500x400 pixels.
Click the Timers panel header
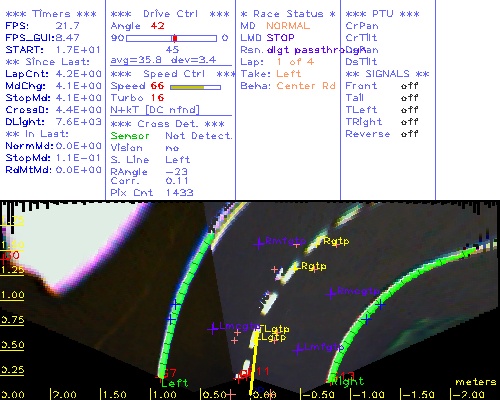(x=51, y=14)
